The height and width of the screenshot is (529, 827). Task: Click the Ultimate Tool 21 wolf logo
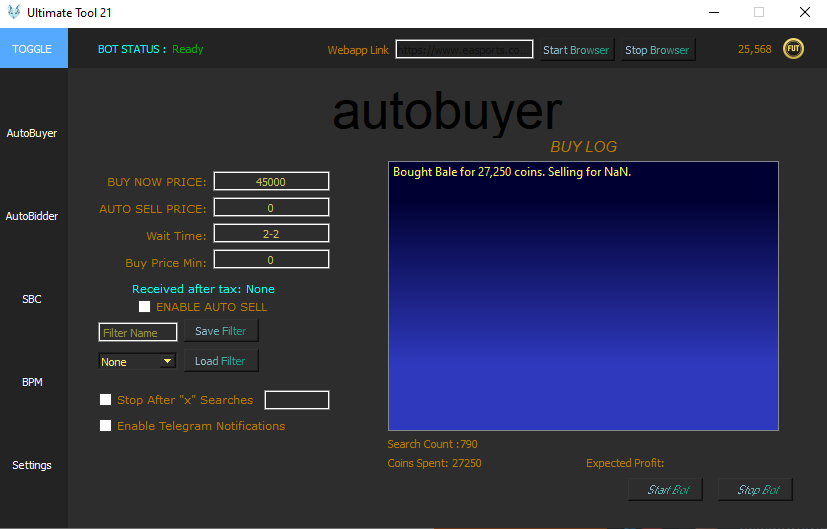click(14, 12)
